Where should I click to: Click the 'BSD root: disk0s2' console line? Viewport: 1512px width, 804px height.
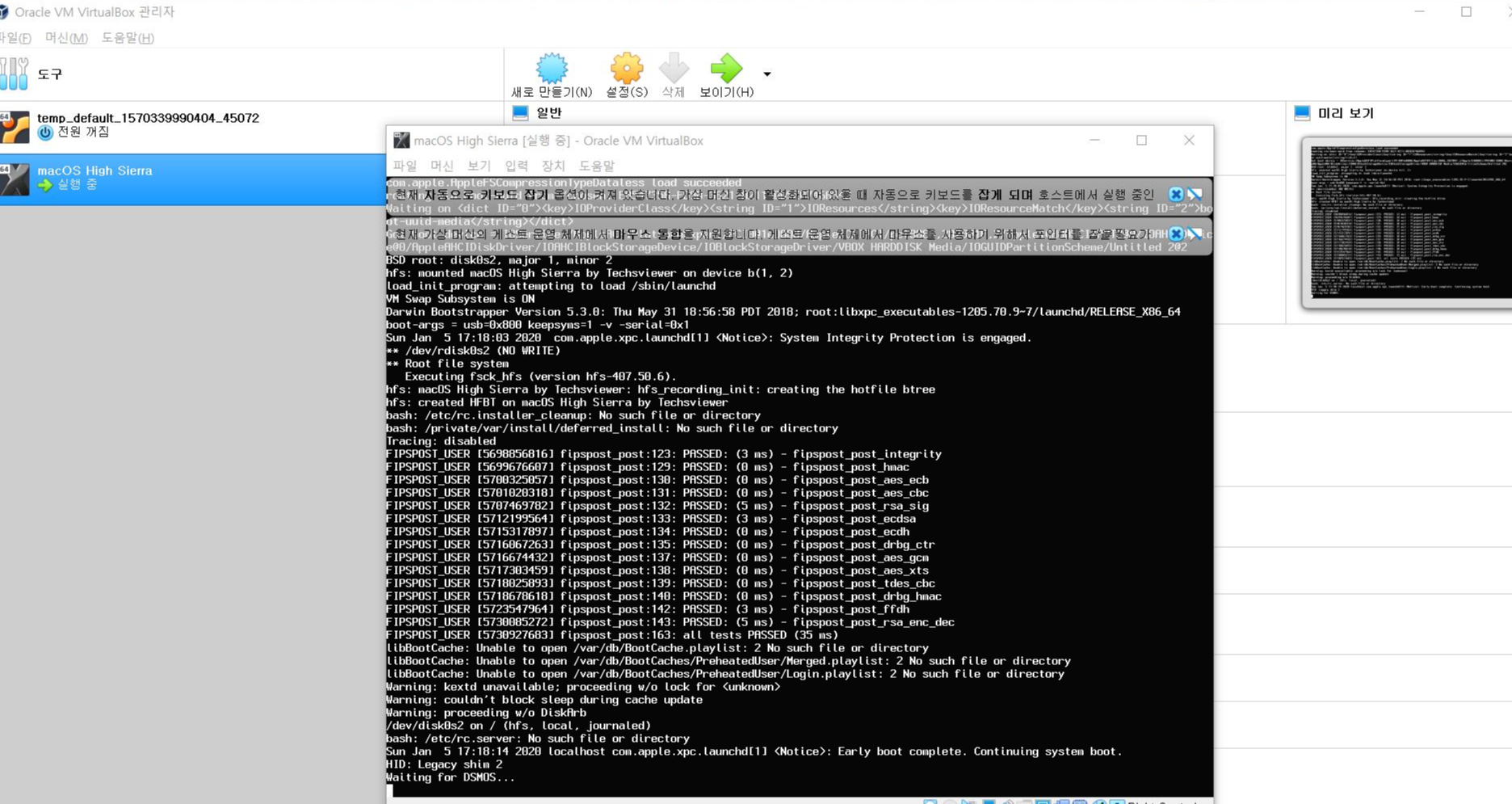499,260
